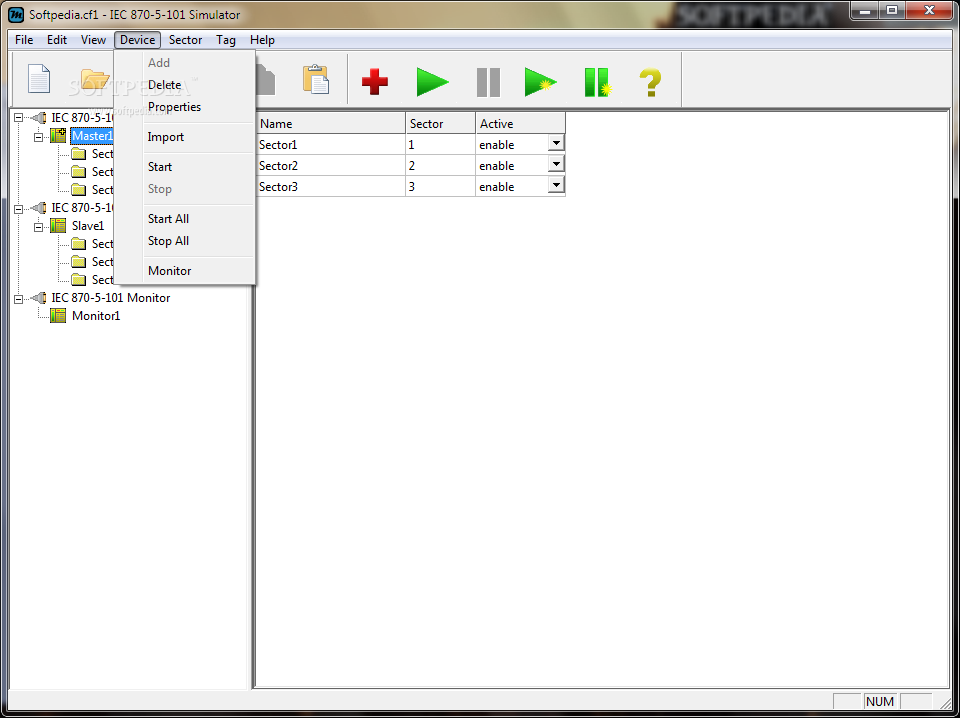Click the Monitor1 device icon in tree
Image resolution: width=960 pixels, height=718 pixels.
[58, 316]
